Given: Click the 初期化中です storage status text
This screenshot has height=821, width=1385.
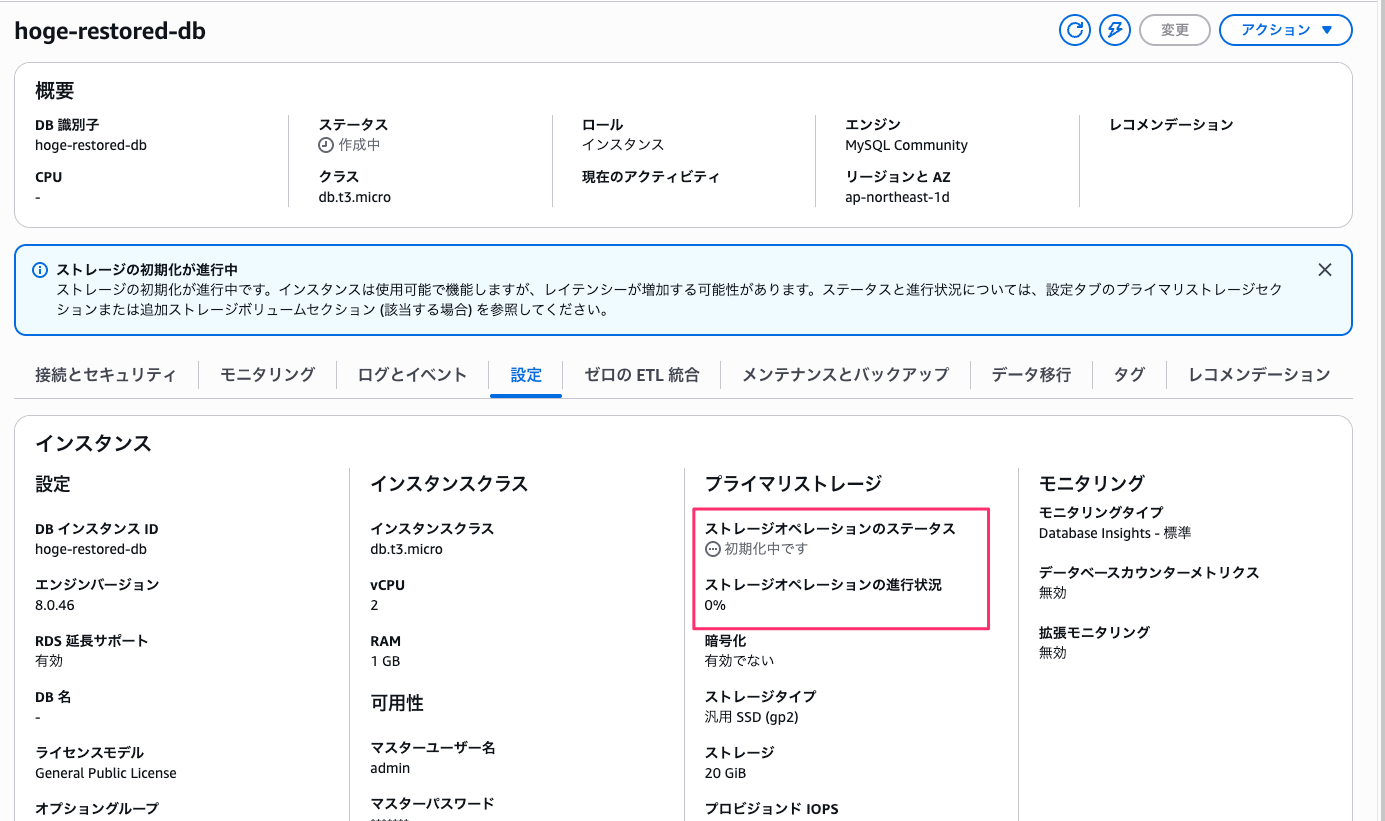Looking at the screenshot, I should [766, 549].
